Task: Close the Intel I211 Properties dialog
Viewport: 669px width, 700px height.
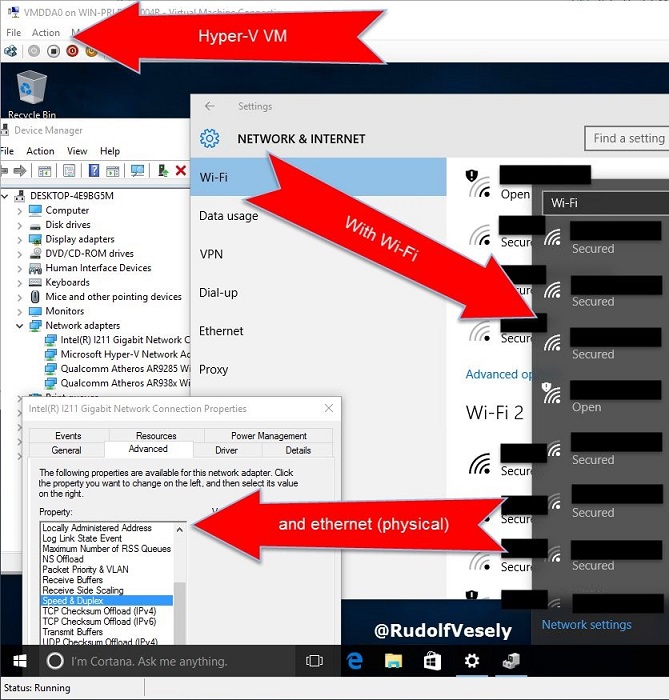Action: [329, 408]
